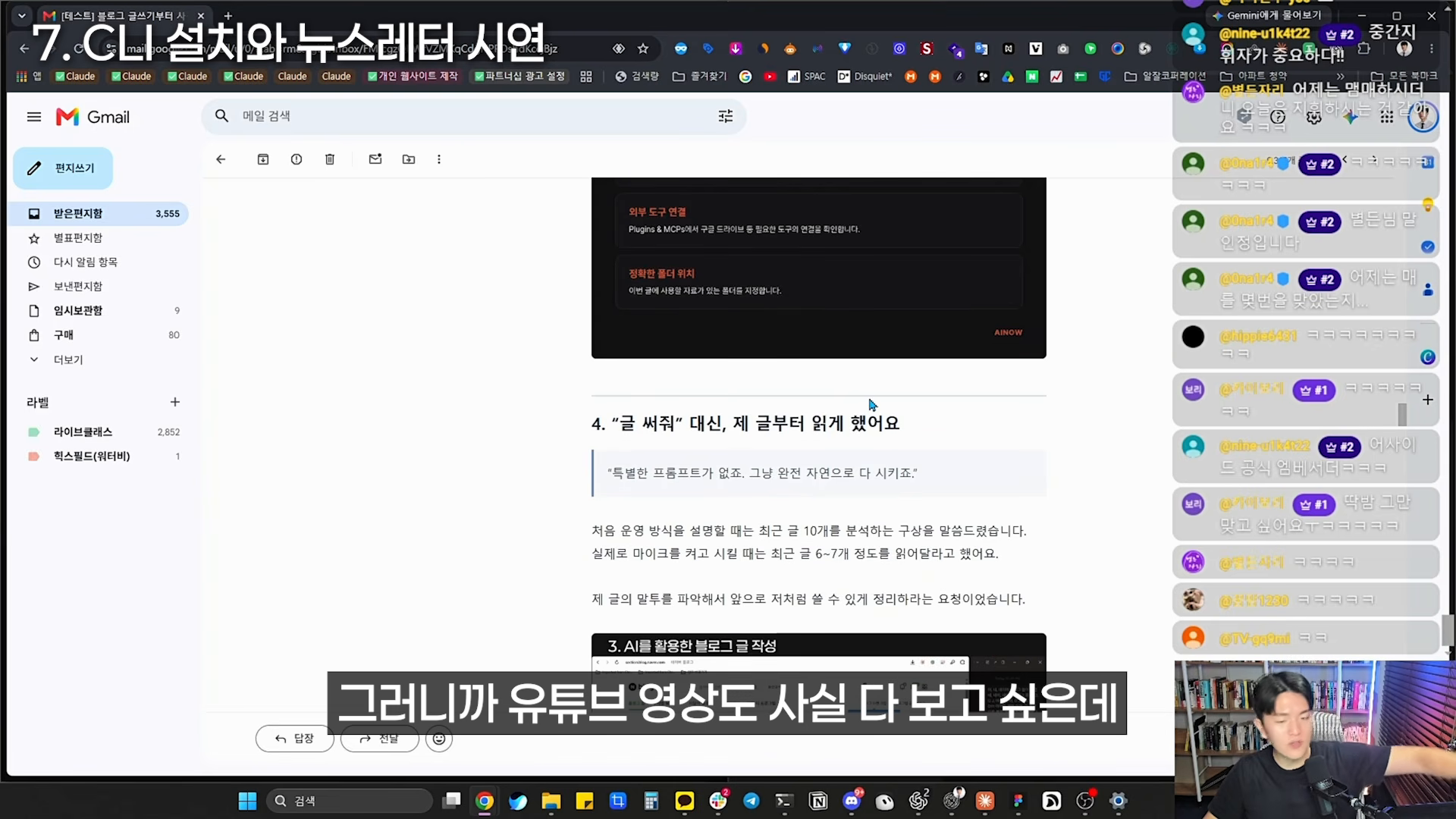This screenshot has height=819, width=1456.
Task: Click the emoji reaction icon below the email
Action: 439,739
